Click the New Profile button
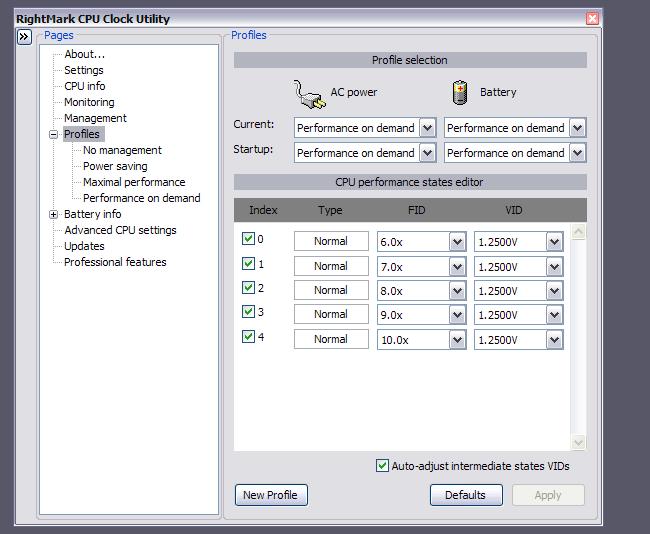 [x=271, y=495]
